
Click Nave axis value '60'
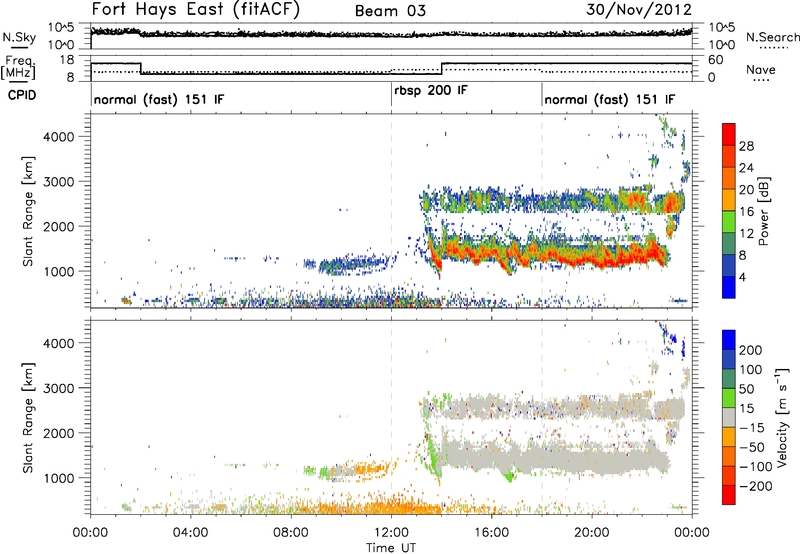(716, 60)
